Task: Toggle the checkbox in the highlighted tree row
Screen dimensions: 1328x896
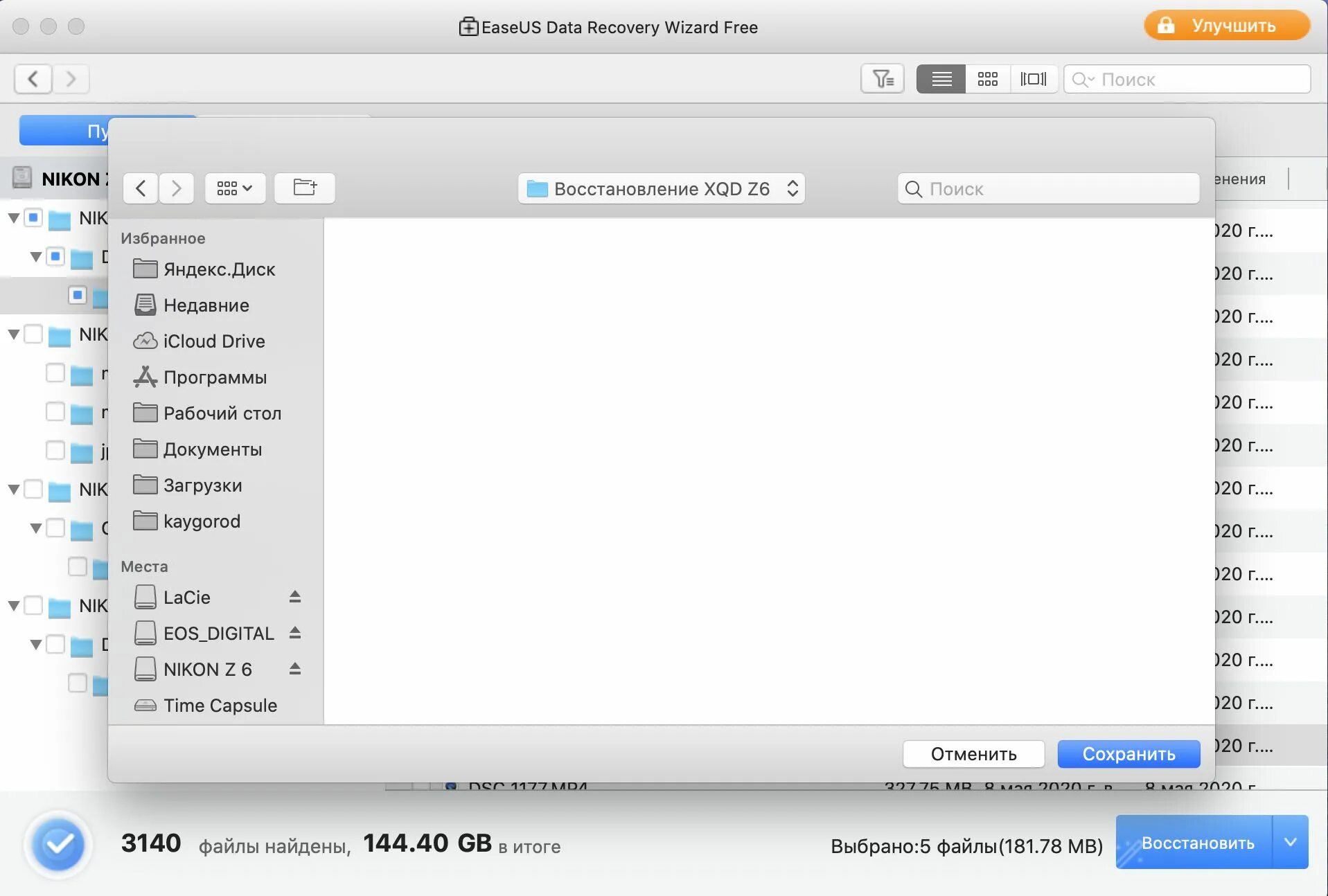Action: click(78, 295)
